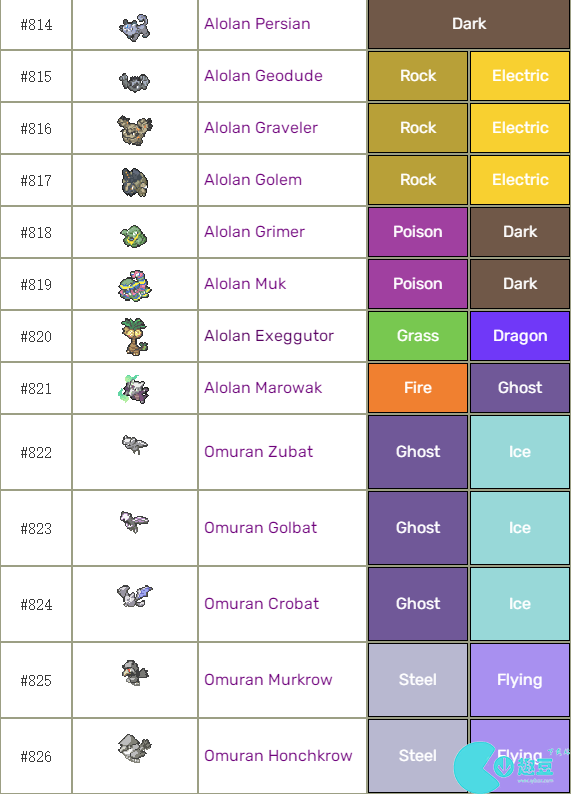Follow the Alolan Muk link
Viewport: 571px width, 794px height.
[x=245, y=284]
